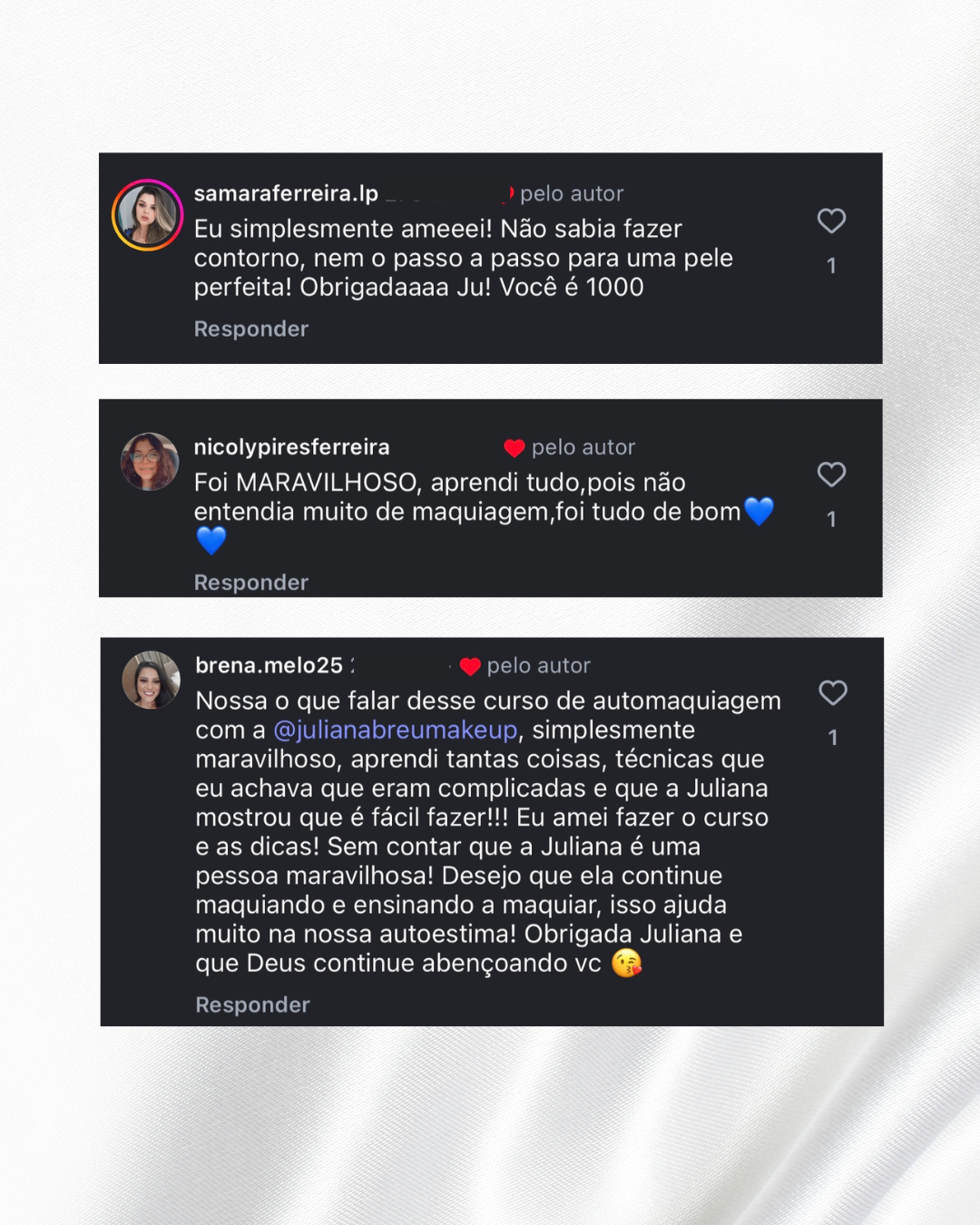Open nicolypiresferreira's profile avatar
The width and height of the screenshot is (980, 1225).
[150, 462]
